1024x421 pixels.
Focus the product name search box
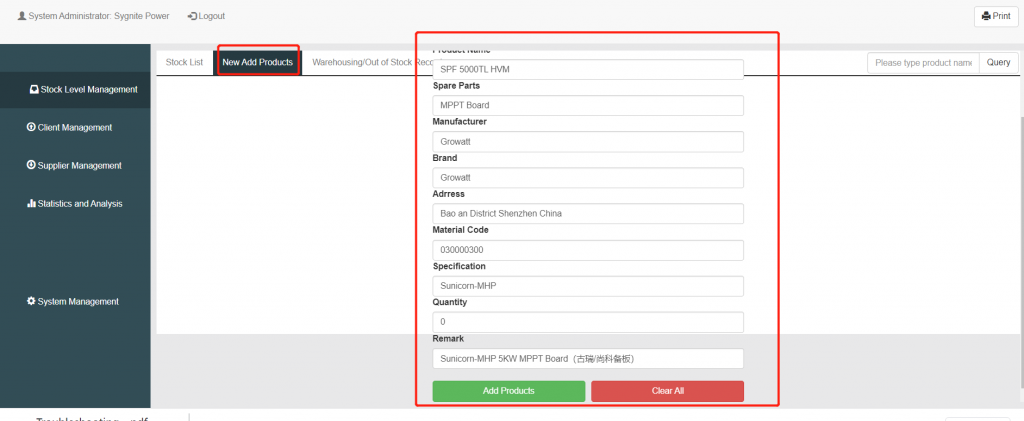[x=923, y=63]
